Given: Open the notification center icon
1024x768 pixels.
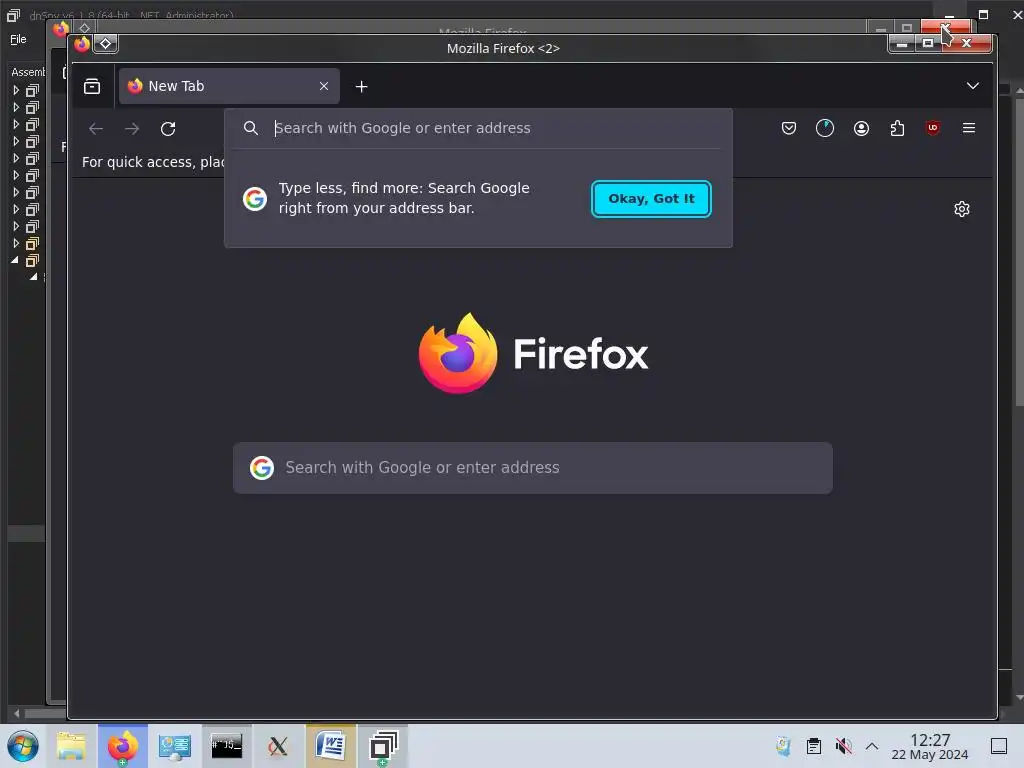Looking at the screenshot, I should click(x=999, y=746).
